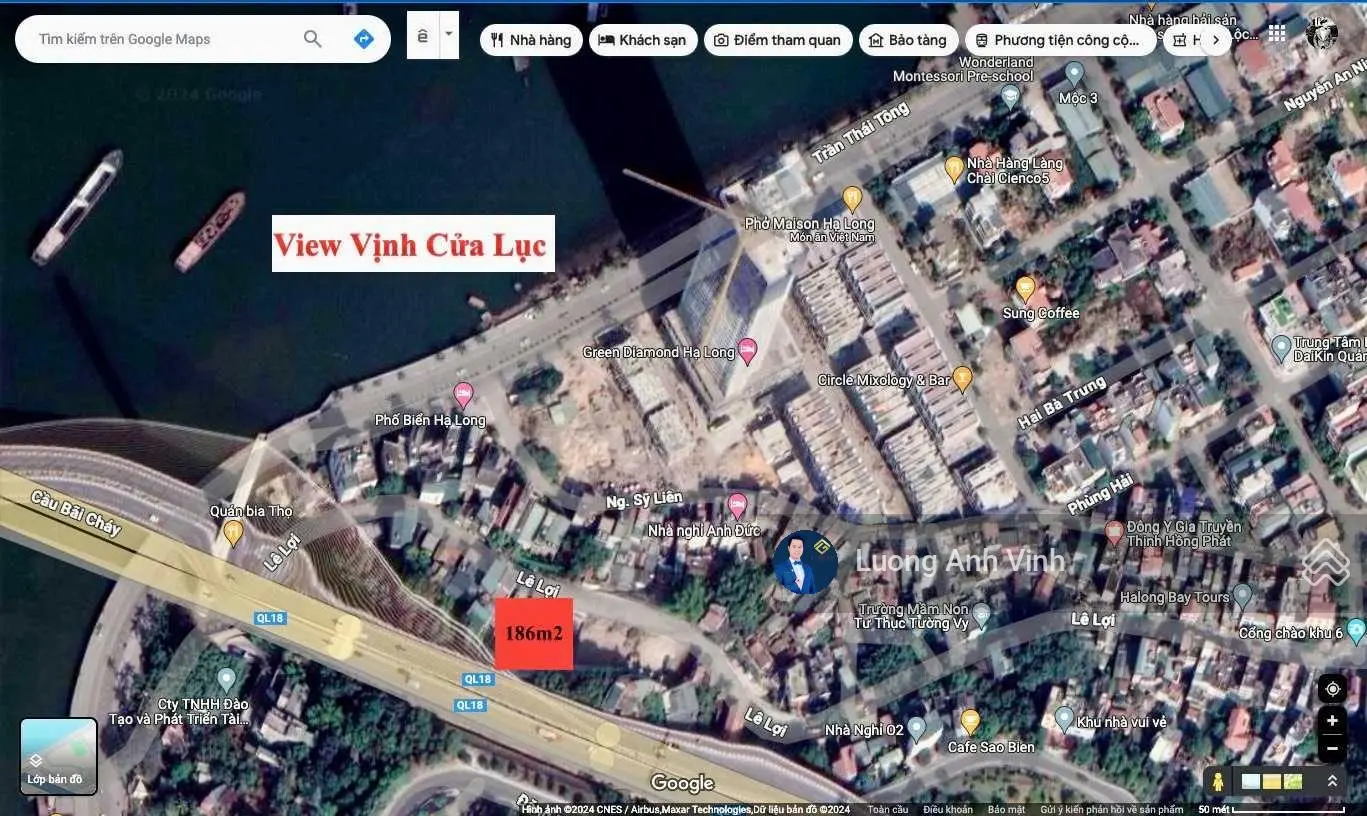Click the Toàn cầu footer link
The width and height of the screenshot is (1367, 816).
(x=888, y=809)
